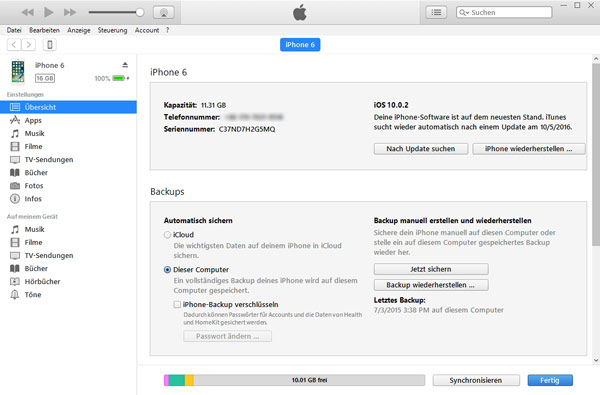Click the blue Fertig button

550,380
